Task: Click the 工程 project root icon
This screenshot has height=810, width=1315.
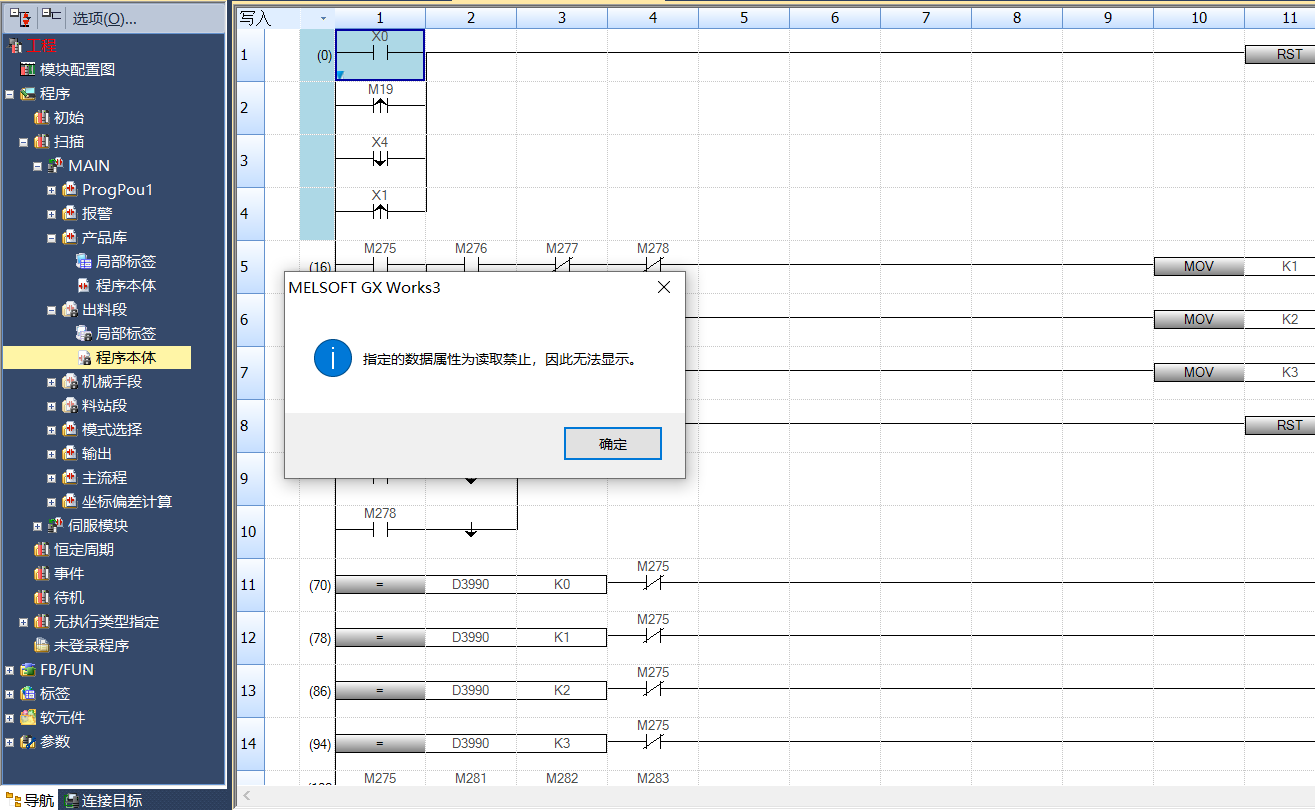Action: pos(15,46)
